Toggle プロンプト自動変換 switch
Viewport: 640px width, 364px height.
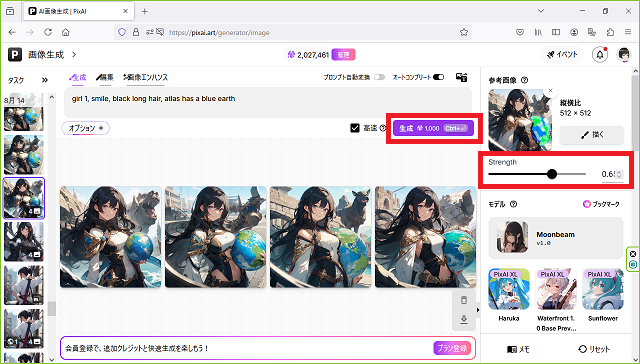pos(379,77)
